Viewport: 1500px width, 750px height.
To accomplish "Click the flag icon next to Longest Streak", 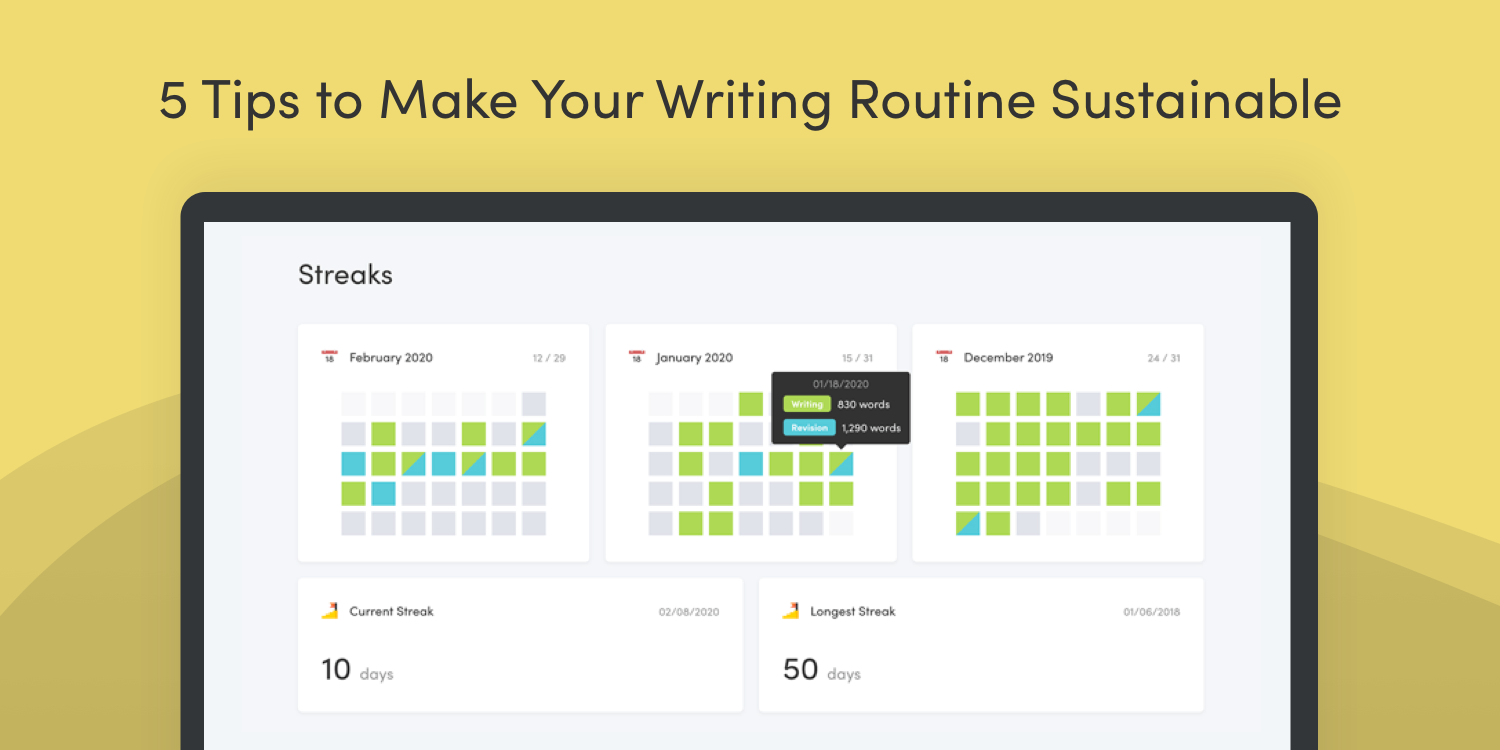I will (790, 611).
